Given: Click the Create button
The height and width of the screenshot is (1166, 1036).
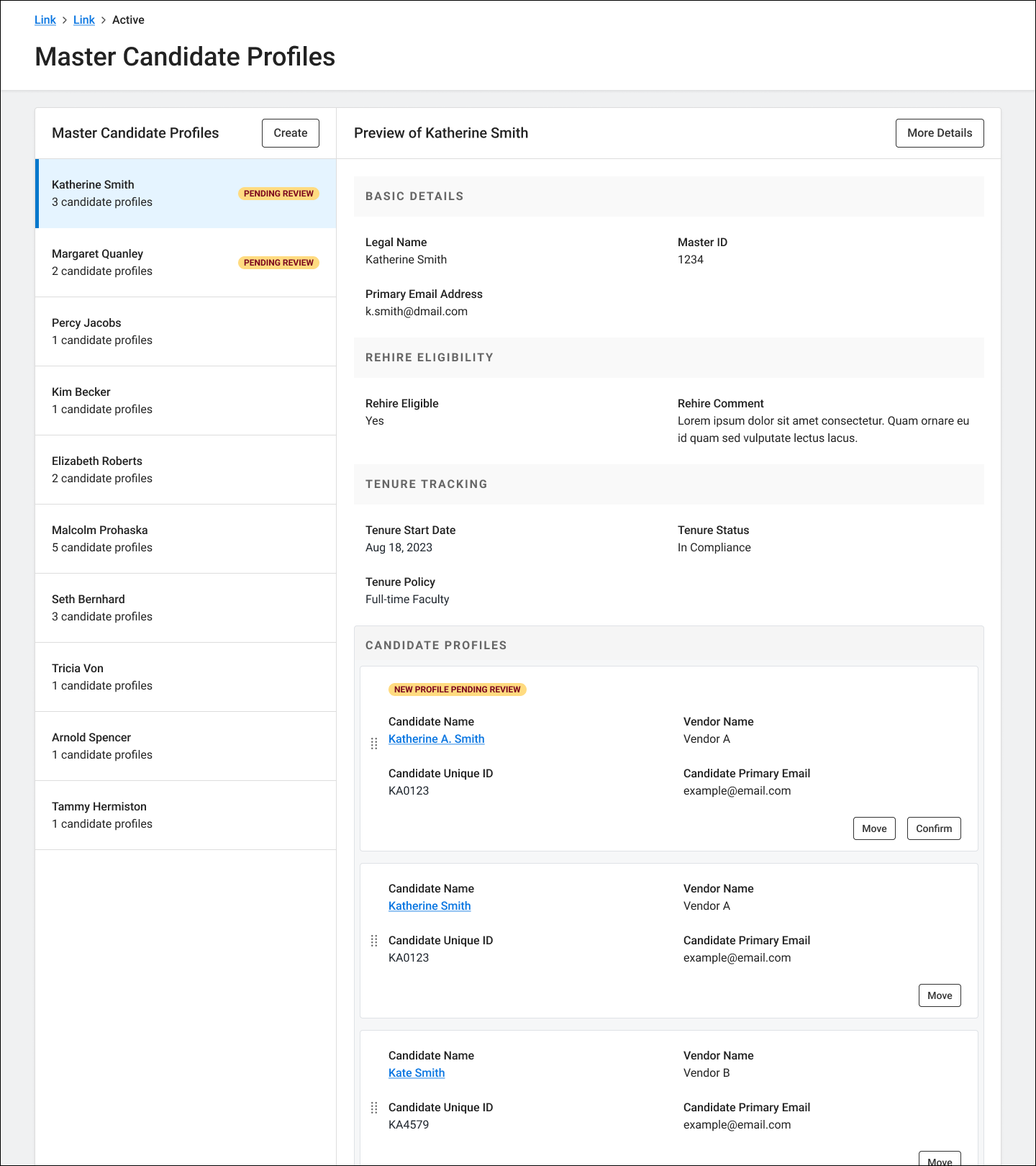Looking at the screenshot, I should click(290, 133).
